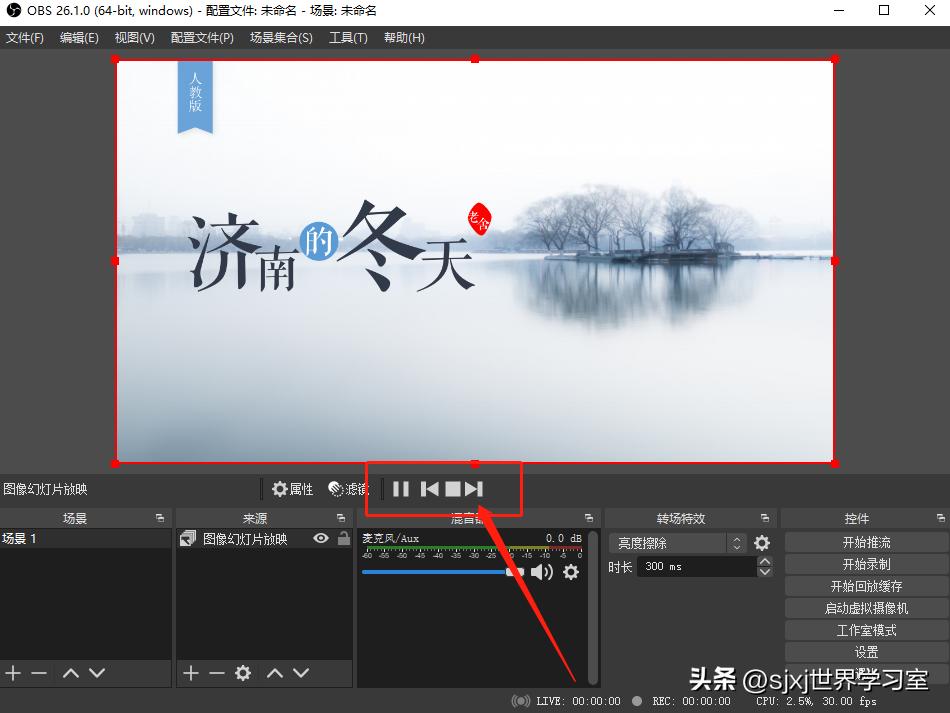Open the 滤镜 (filters) for the slideshow
Image resolution: width=950 pixels, height=713 pixels.
tap(345, 489)
